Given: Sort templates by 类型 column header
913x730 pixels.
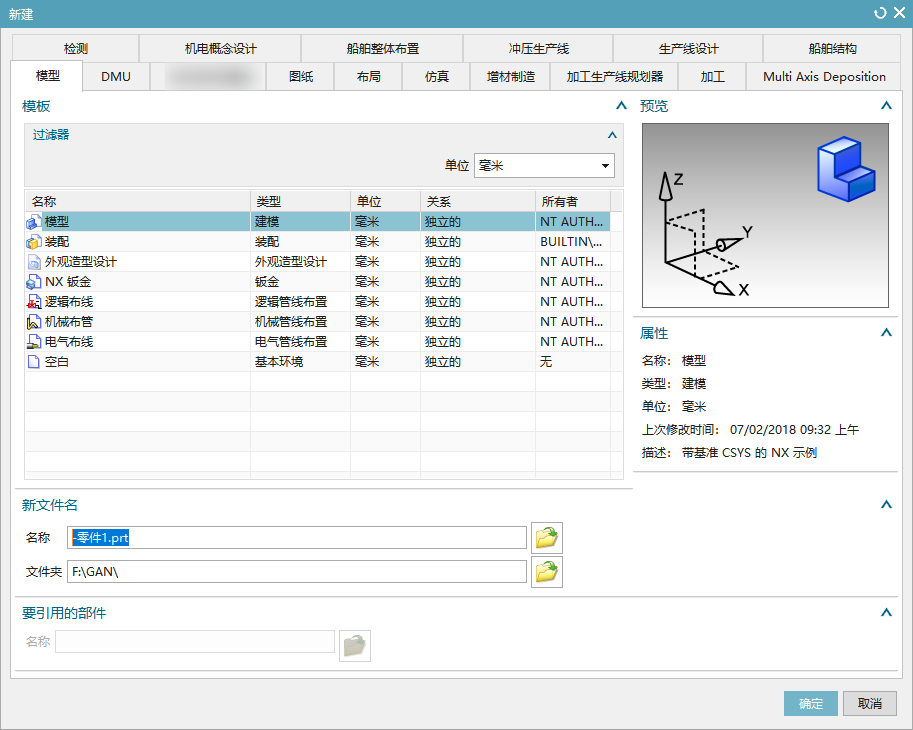Looking at the screenshot, I should [300, 201].
